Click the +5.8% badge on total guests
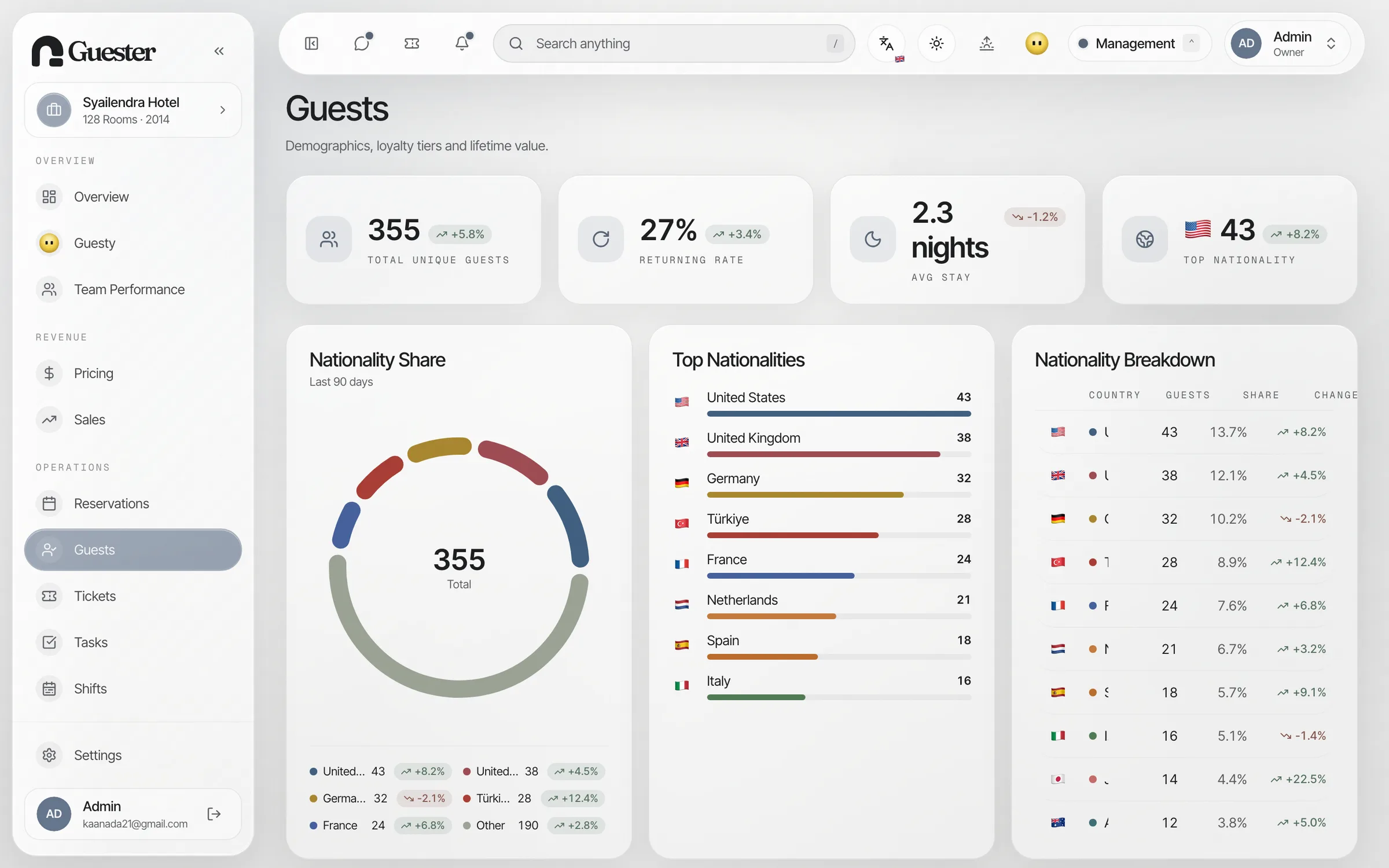Screen dimensions: 1389x868 pos(460,234)
